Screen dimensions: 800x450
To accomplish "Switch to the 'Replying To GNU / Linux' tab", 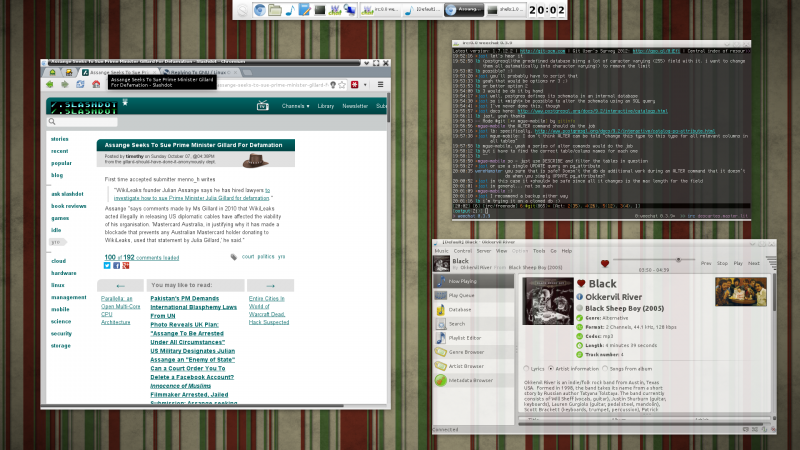I will click(200, 72).
